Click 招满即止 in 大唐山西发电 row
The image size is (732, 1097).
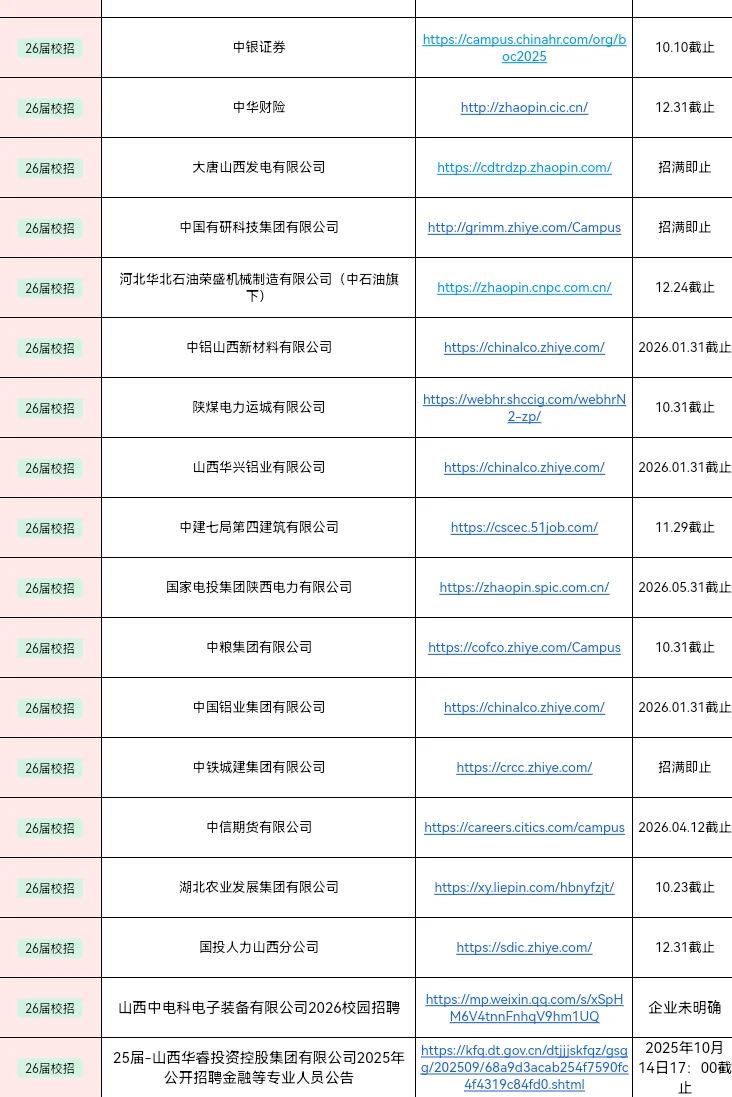click(x=683, y=168)
